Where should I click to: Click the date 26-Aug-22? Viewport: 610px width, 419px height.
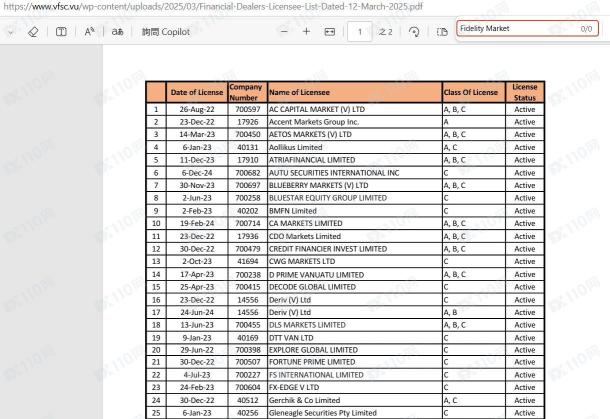(197, 110)
